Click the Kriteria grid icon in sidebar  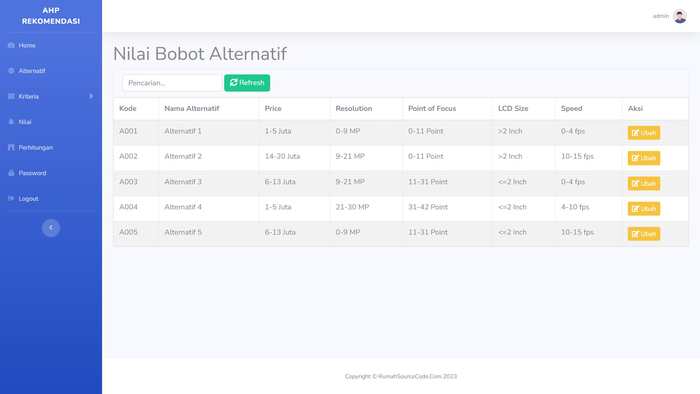(x=11, y=96)
